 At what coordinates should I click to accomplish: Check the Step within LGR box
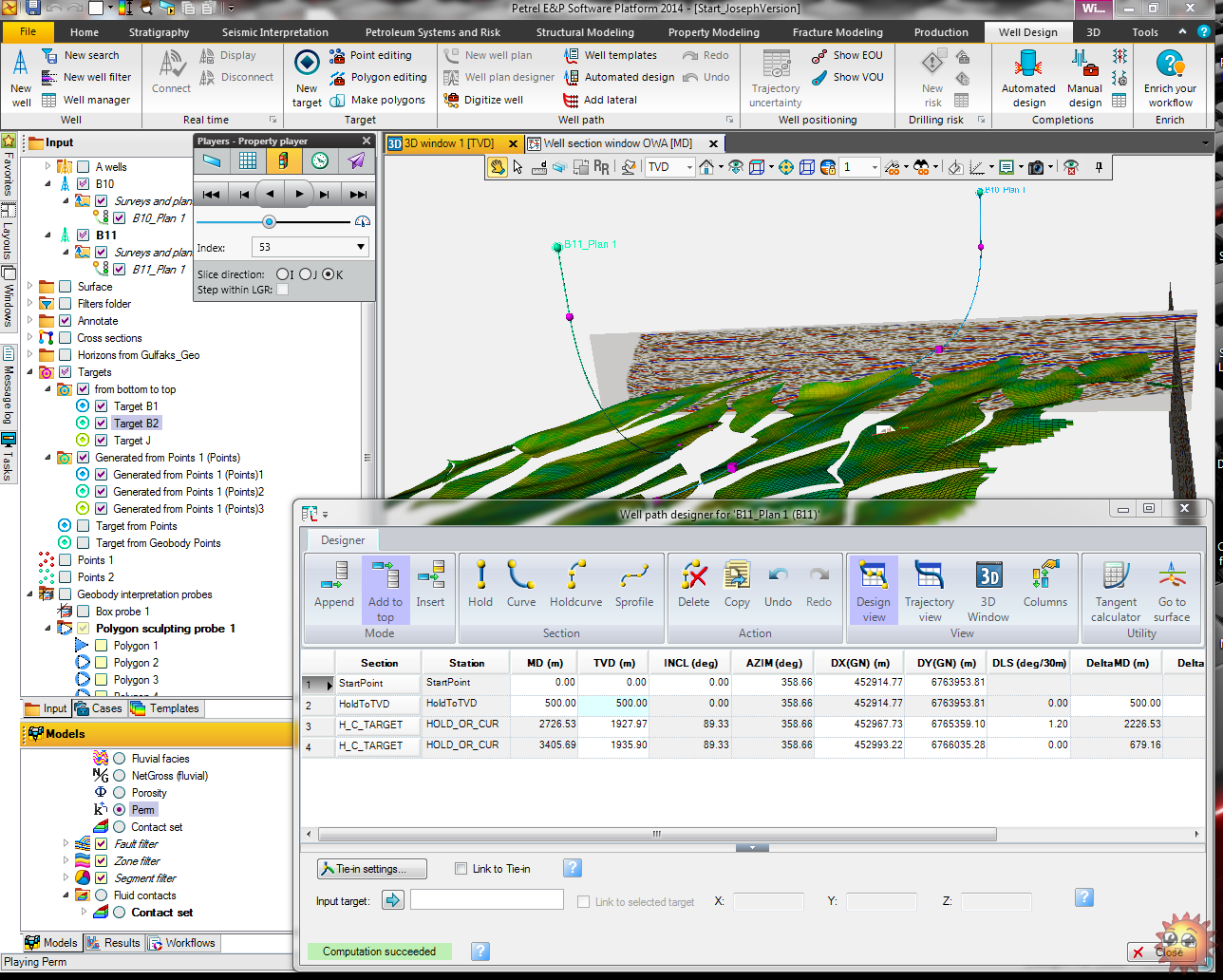coord(283,289)
